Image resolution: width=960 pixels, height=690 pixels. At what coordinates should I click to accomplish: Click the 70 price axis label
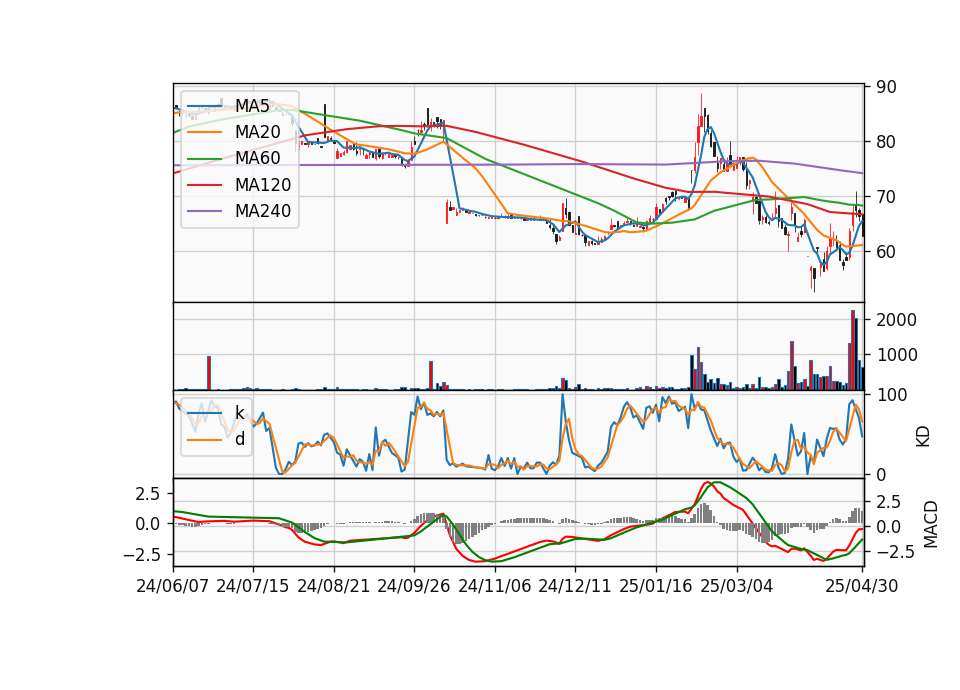pos(886,197)
